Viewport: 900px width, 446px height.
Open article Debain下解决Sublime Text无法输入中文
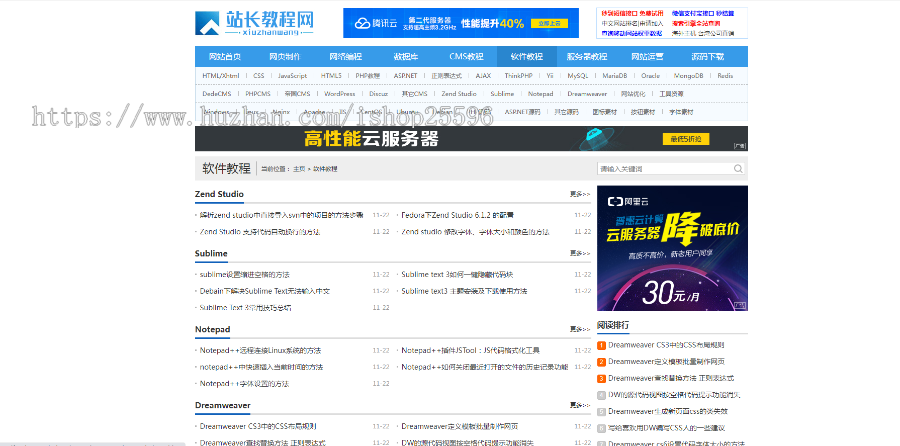(265, 292)
